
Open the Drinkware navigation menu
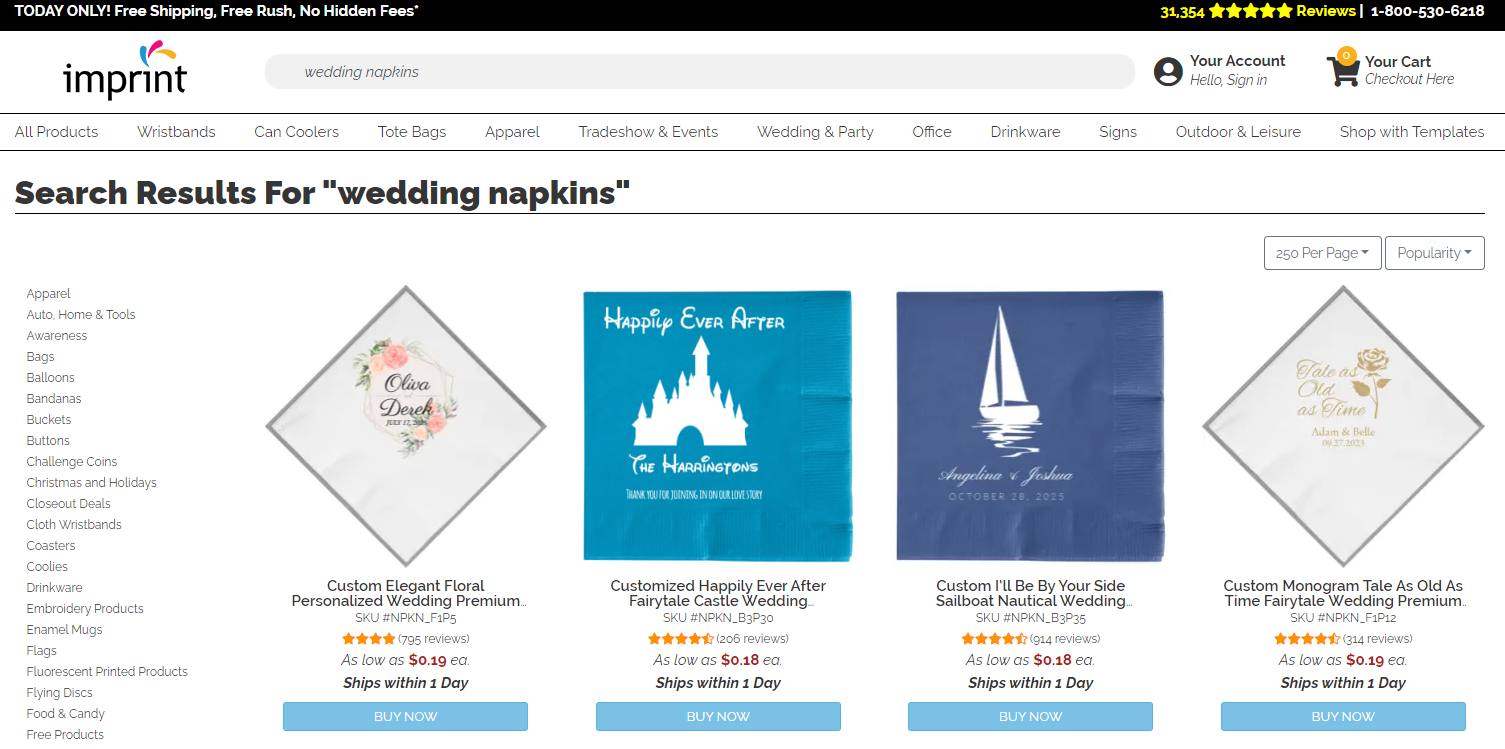tap(1025, 132)
